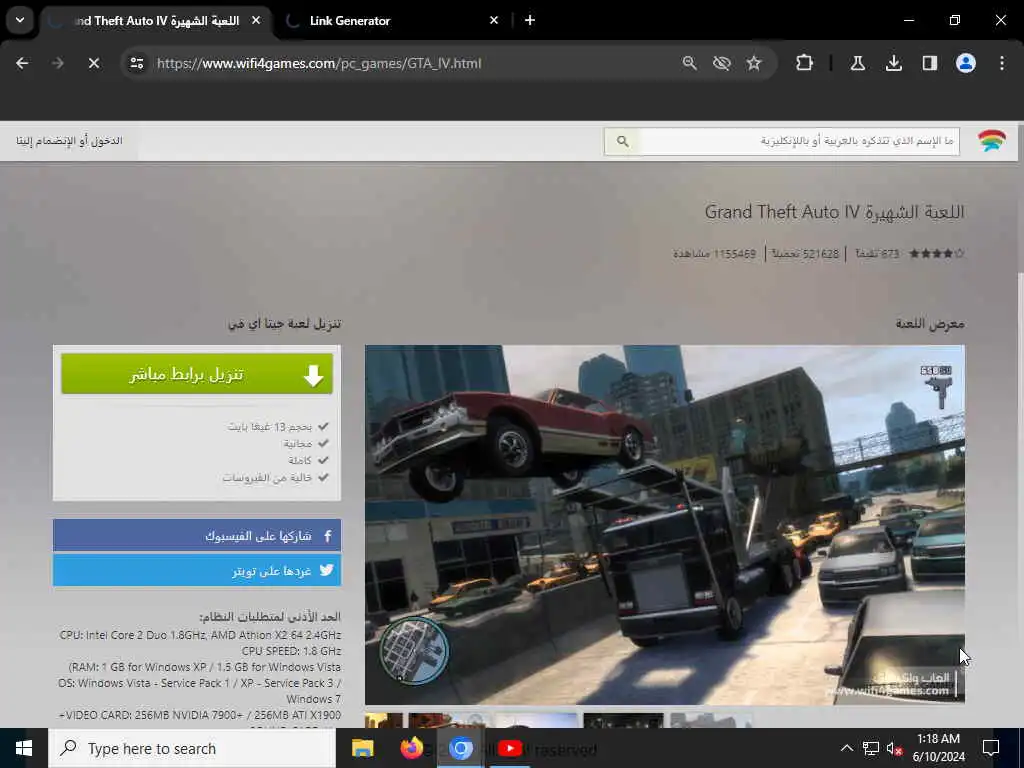Click the white down arrow on download button
Viewport: 1024px width, 768px height.
313,376
